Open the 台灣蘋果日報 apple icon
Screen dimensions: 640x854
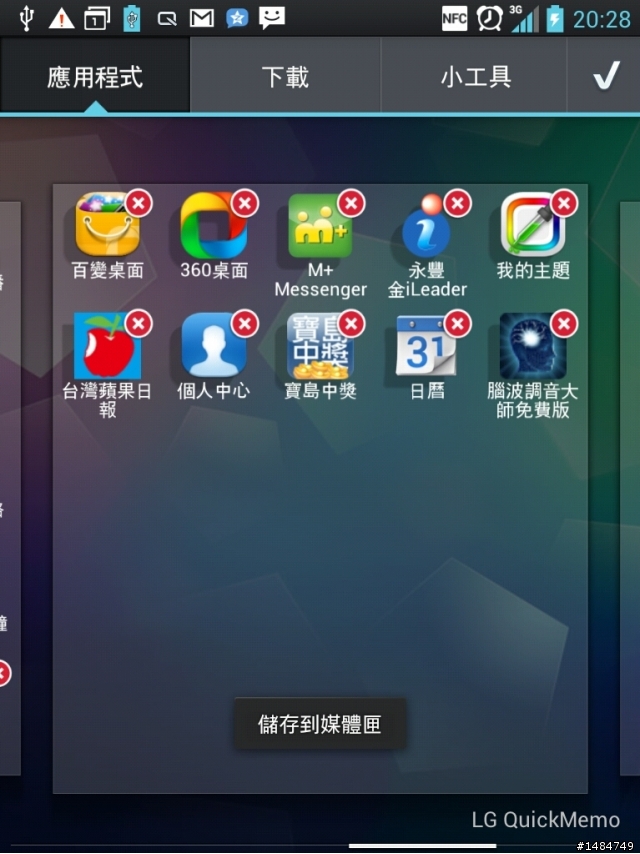pyautogui.click(x=107, y=346)
